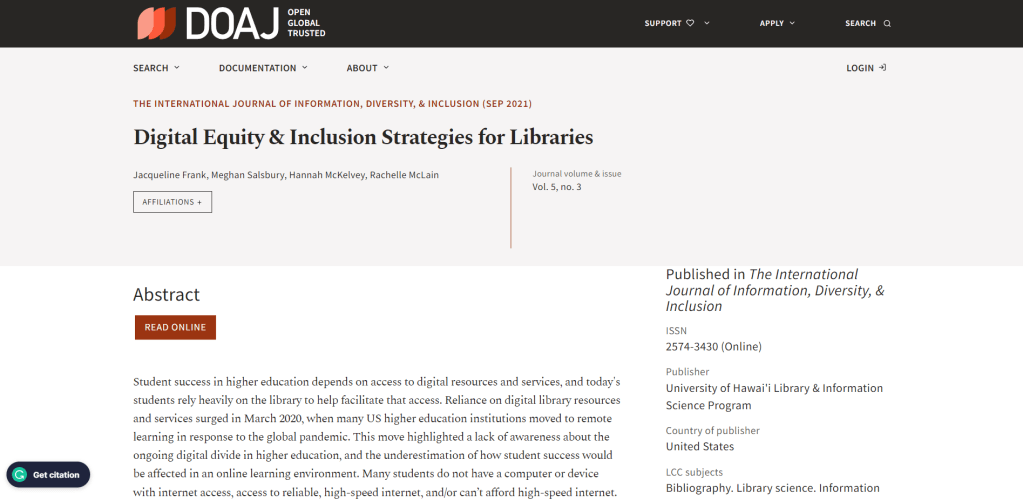This screenshot has width=1023, height=501.
Task: Expand the Support dropdown chevron
Action: click(707, 23)
